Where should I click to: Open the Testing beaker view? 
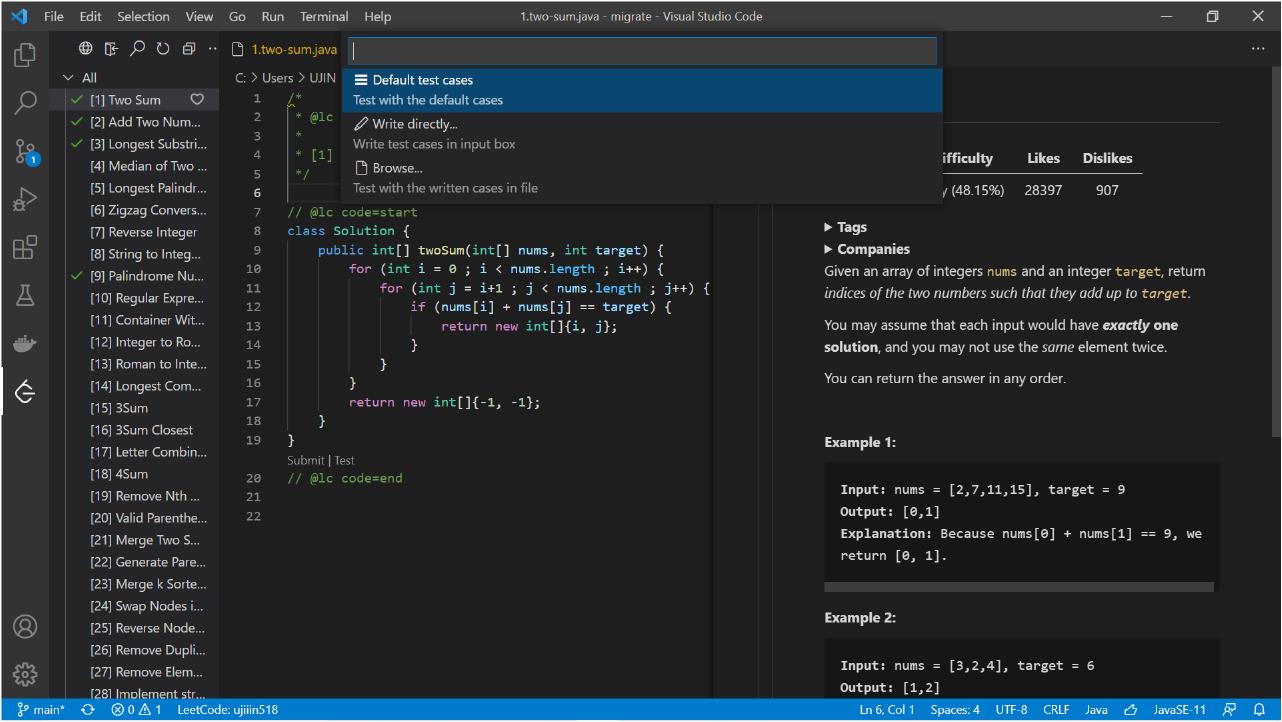24,295
